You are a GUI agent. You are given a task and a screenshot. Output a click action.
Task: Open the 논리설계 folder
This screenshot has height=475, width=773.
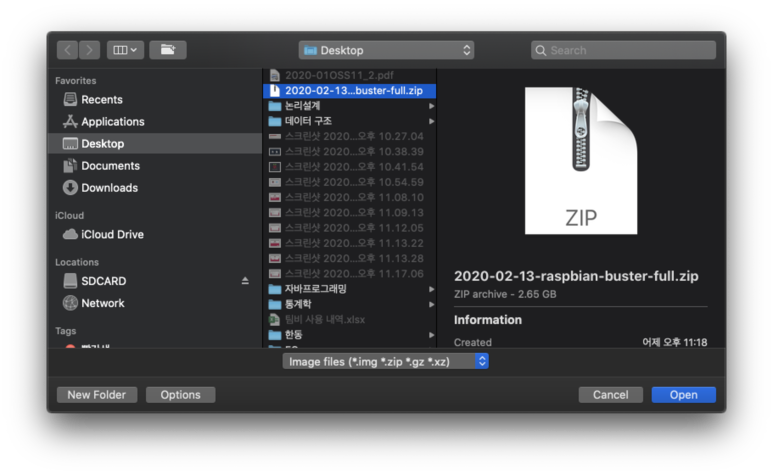pos(350,106)
